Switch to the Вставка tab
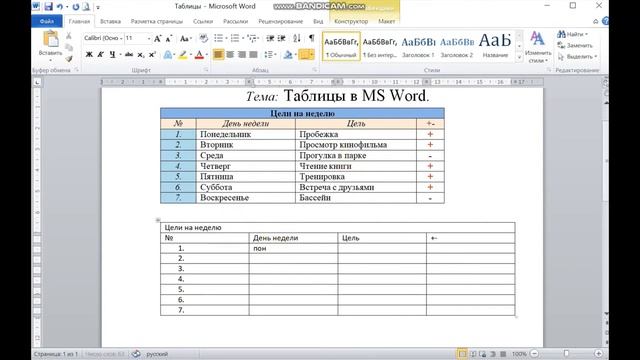640x360 pixels. pos(110,21)
